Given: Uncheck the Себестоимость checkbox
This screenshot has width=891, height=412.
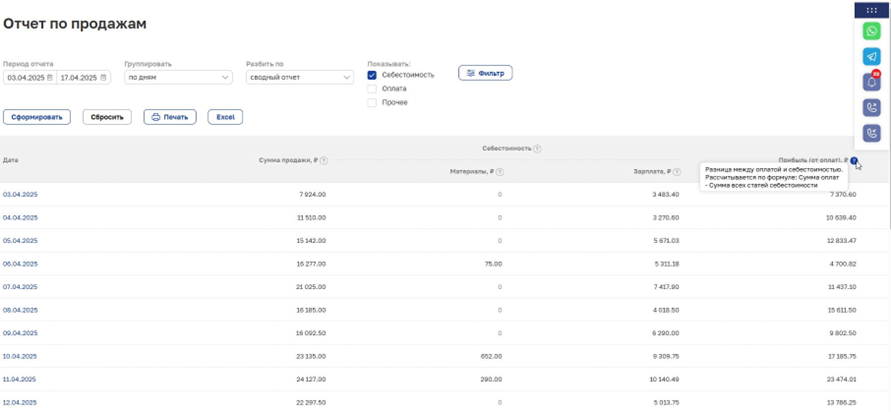Looking at the screenshot, I should point(372,75).
